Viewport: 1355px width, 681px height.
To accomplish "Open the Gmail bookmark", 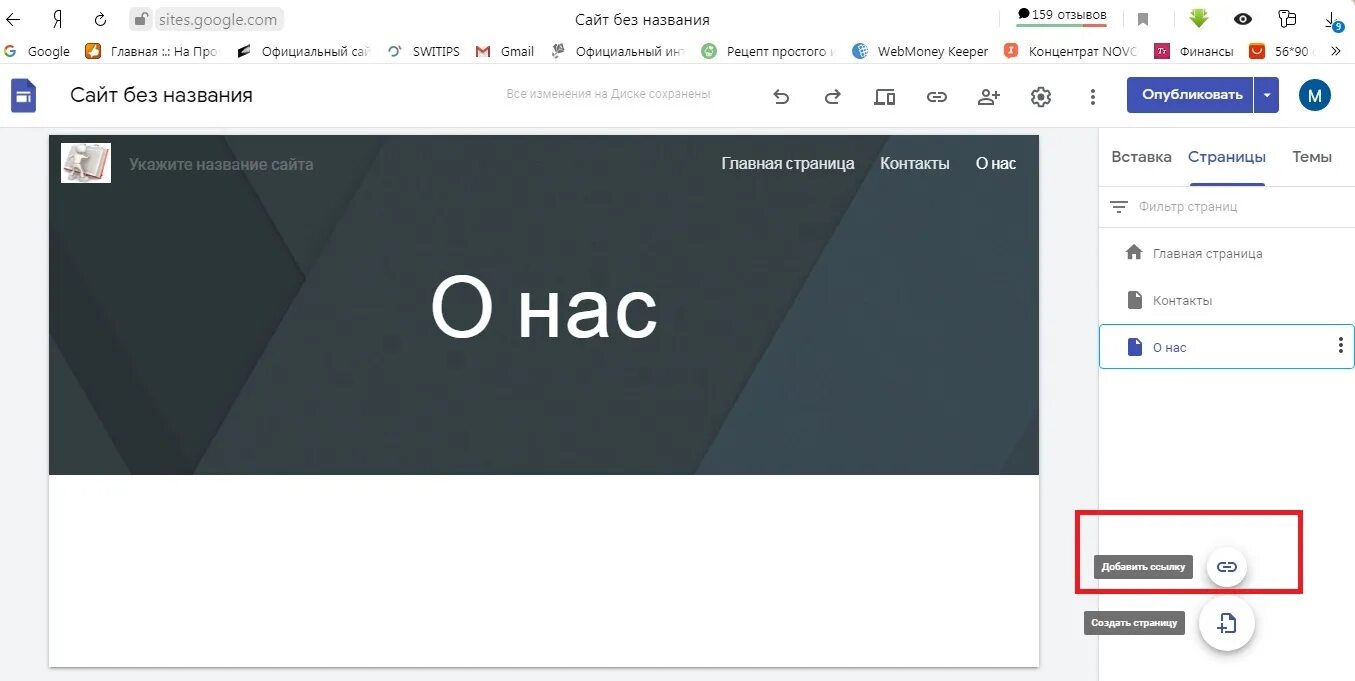I will tap(505, 51).
